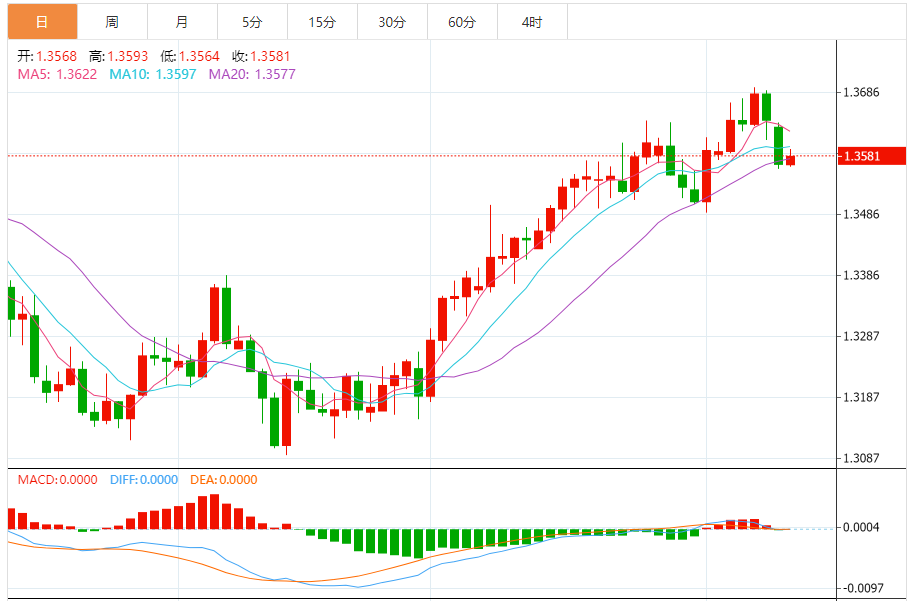The height and width of the screenshot is (601, 916).
Task: Click the 1.3486 price axis label
Action: click(861, 214)
